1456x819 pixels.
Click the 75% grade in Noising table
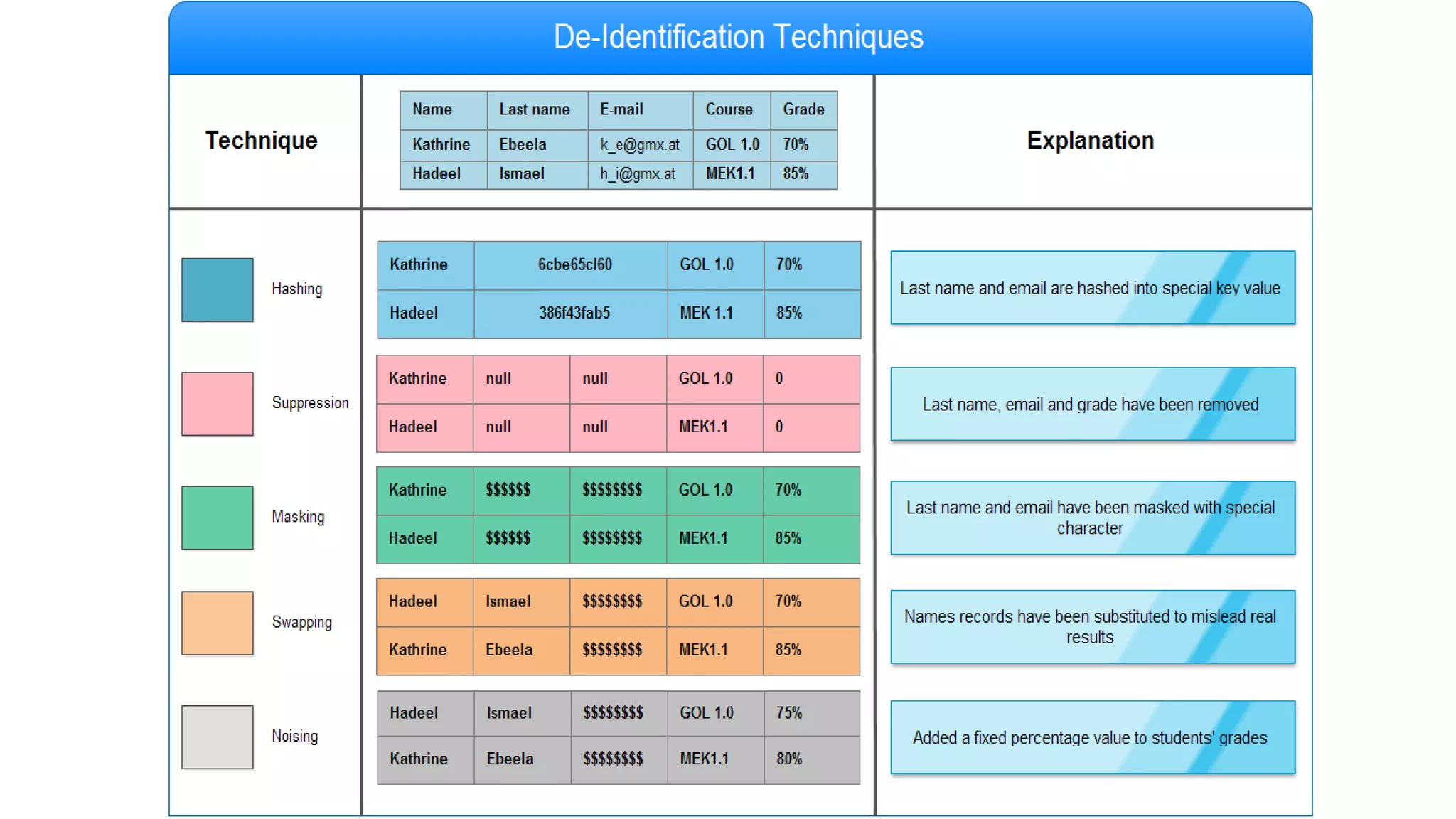[x=789, y=713]
